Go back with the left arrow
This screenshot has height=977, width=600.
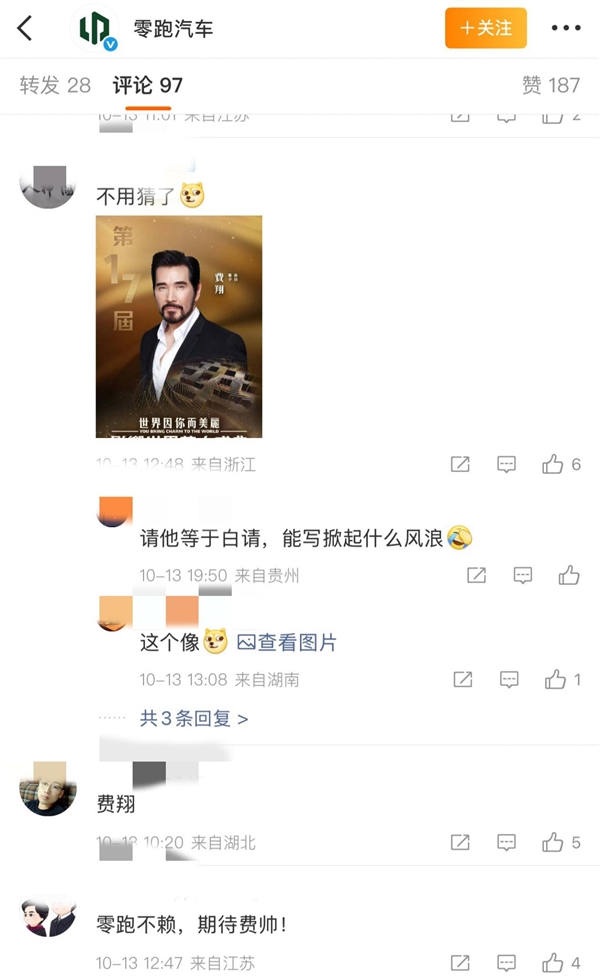[x=25, y=28]
